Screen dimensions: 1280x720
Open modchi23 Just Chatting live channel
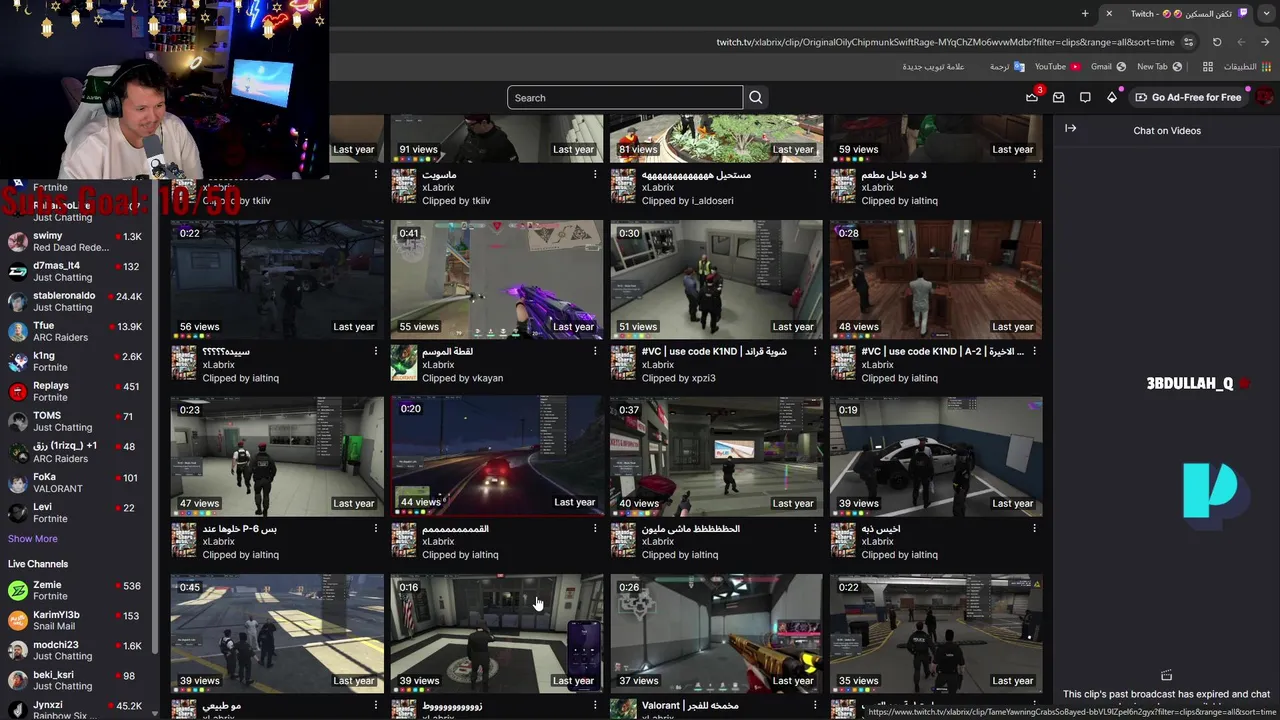pyautogui.click(x=76, y=651)
